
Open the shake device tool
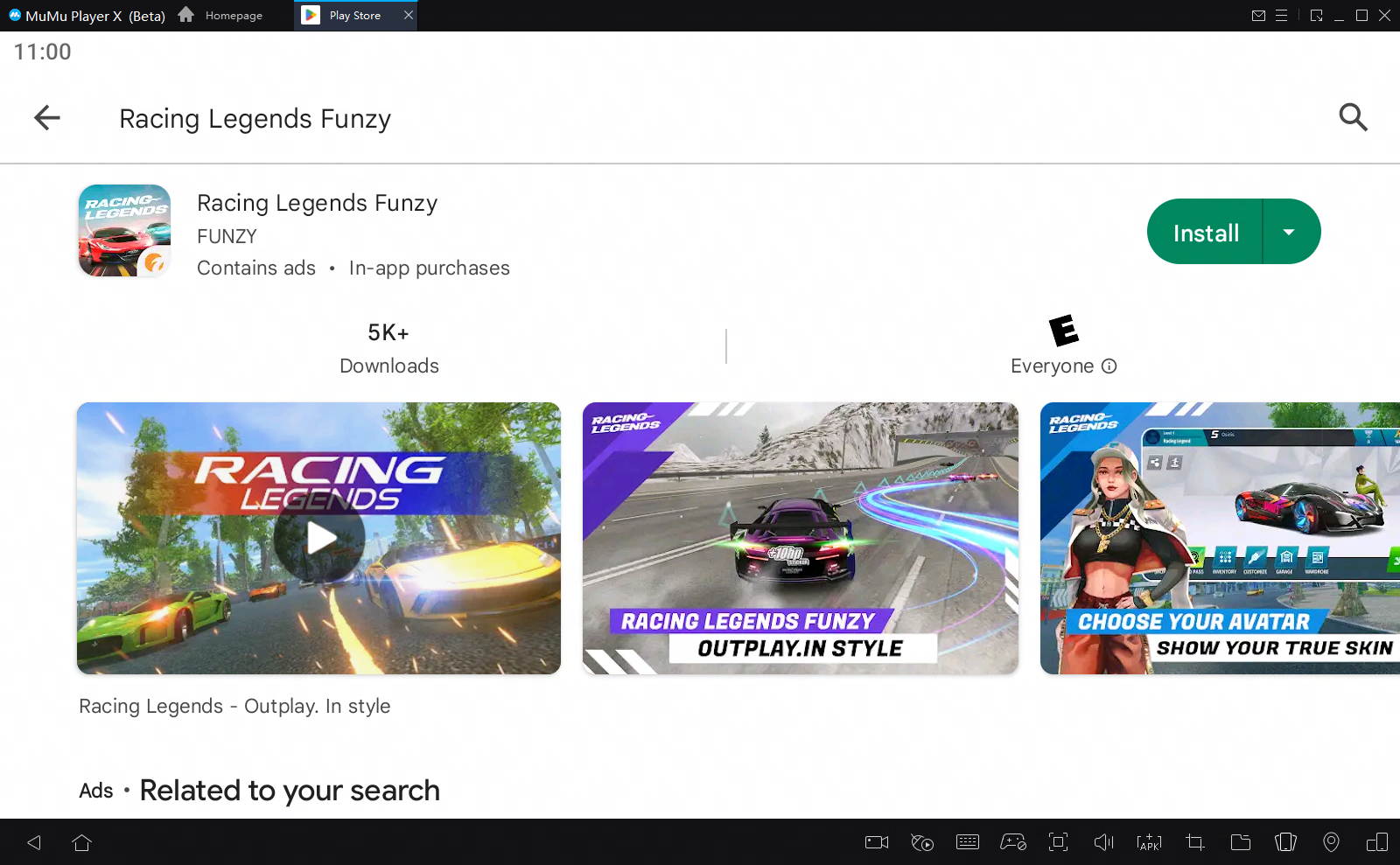point(1285,842)
